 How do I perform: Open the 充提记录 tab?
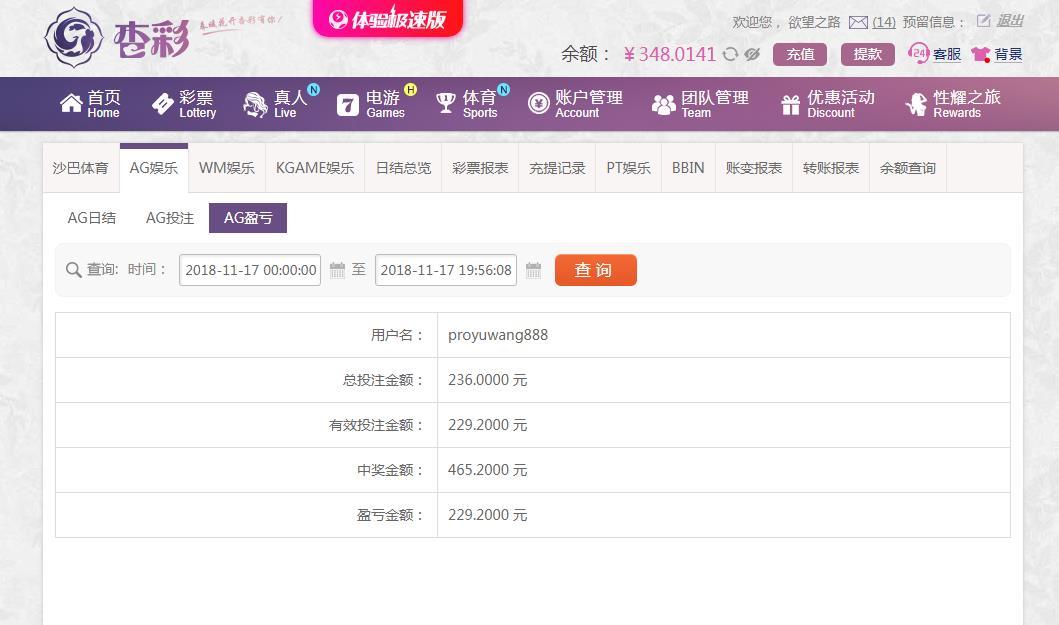pos(557,168)
